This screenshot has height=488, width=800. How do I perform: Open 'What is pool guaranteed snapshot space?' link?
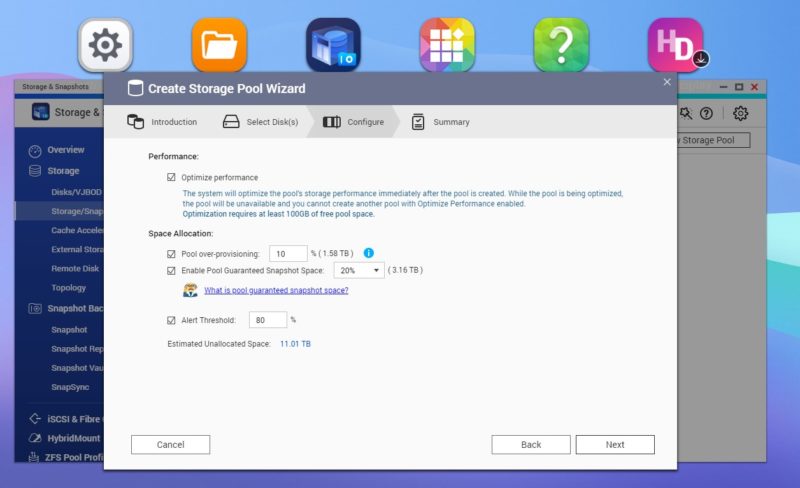(276, 290)
